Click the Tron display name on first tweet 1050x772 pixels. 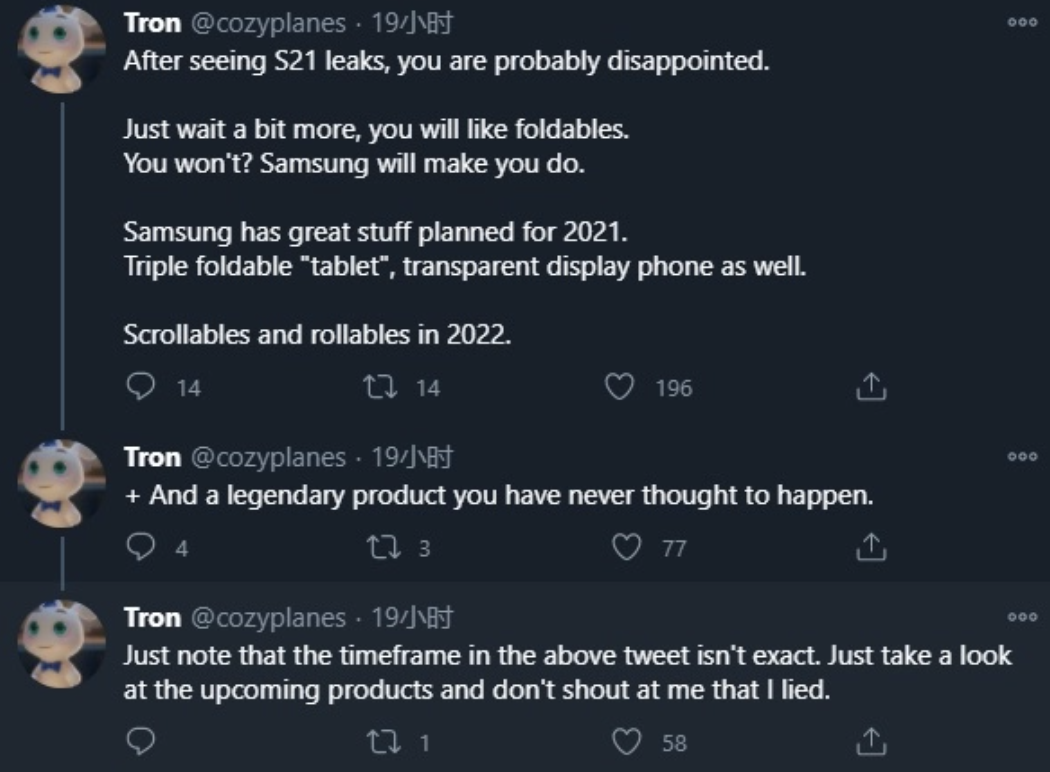(x=152, y=23)
